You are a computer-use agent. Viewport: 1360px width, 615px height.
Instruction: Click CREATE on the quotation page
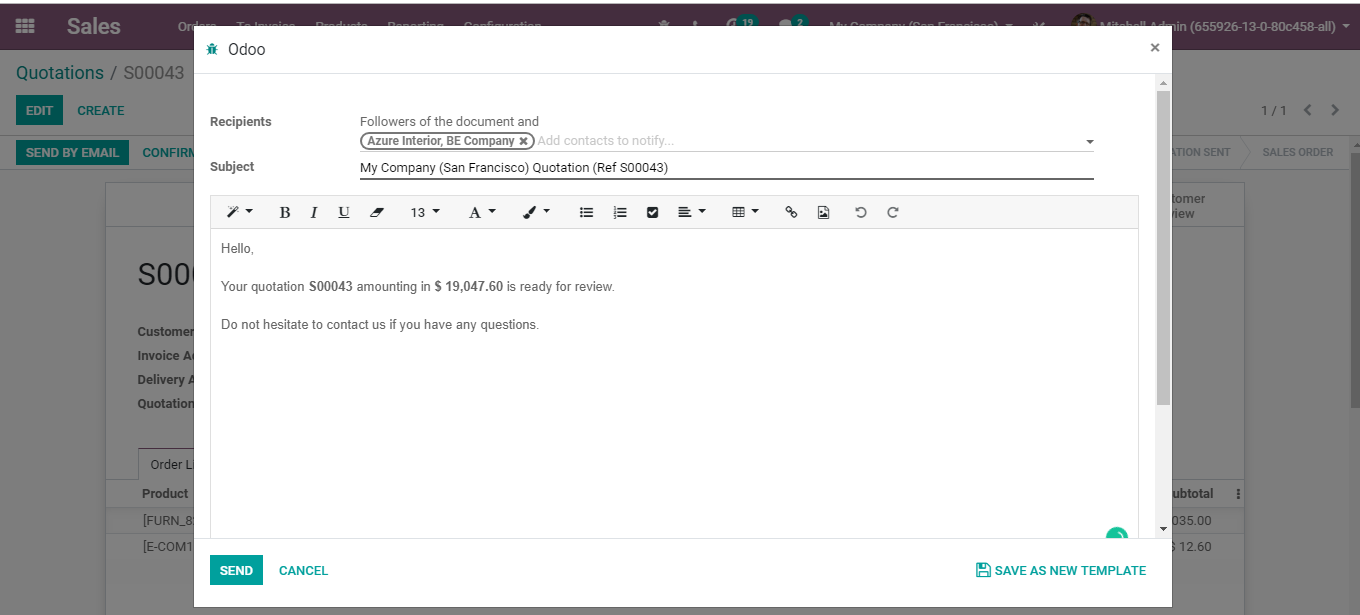101,110
